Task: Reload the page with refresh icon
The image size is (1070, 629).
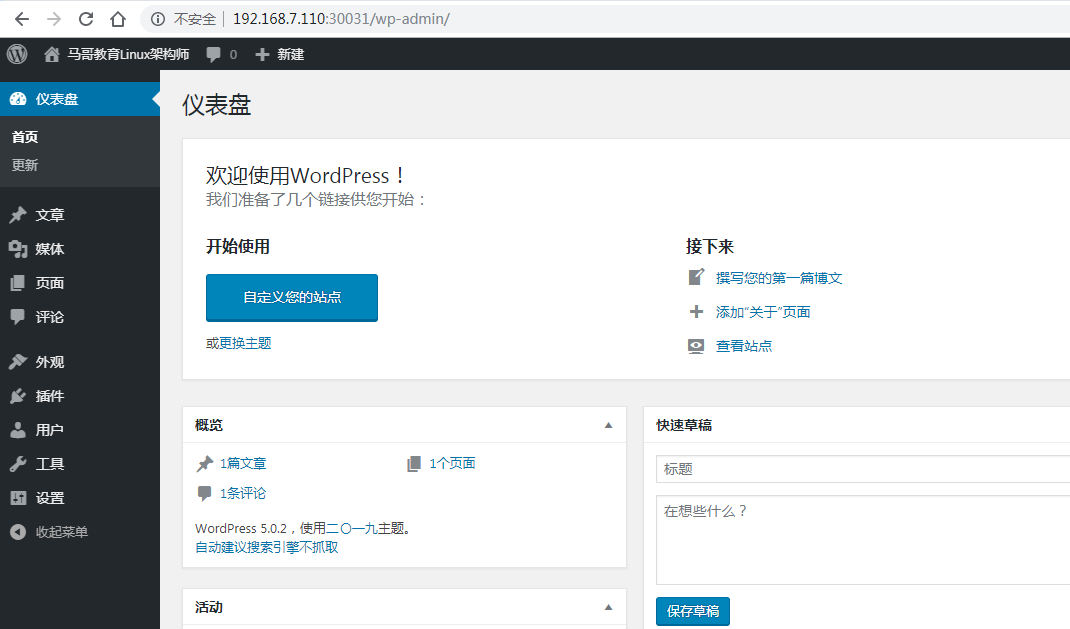Action: point(86,19)
